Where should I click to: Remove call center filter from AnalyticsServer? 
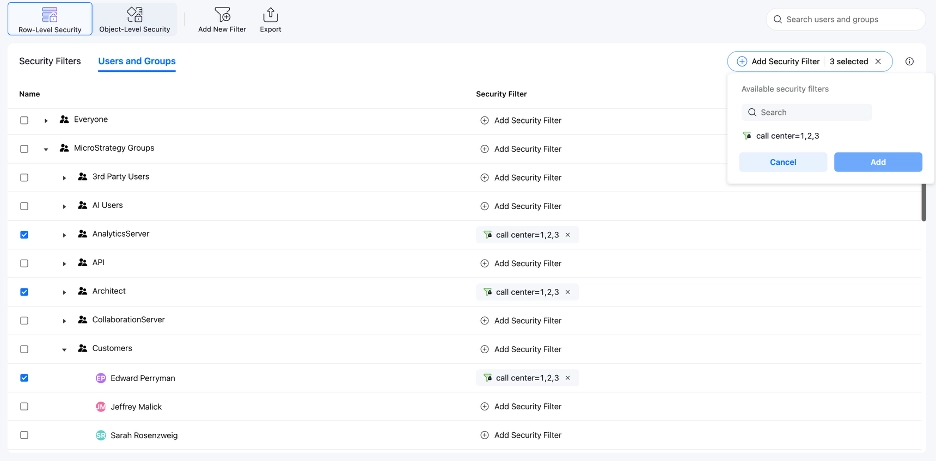(568, 235)
